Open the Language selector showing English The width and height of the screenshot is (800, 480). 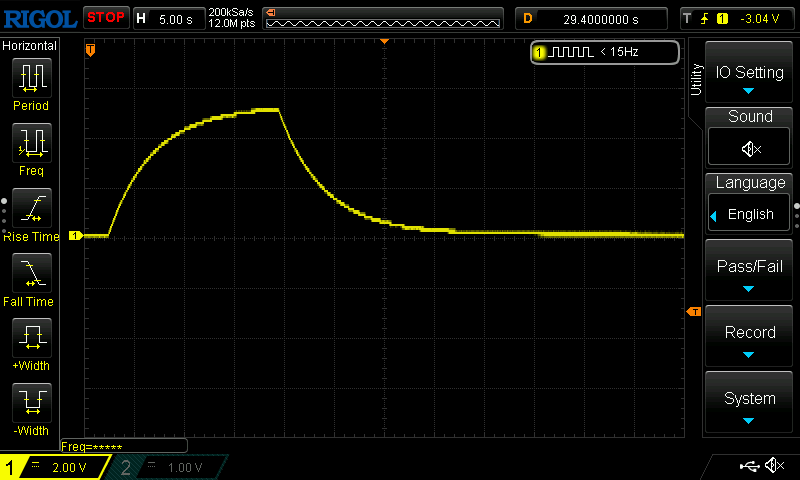[x=750, y=214]
